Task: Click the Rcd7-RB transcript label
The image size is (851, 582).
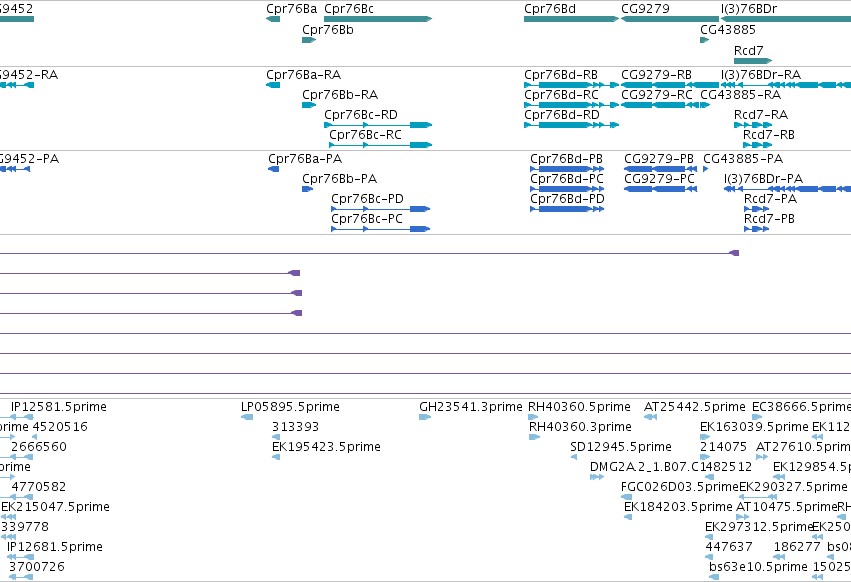Action: click(769, 135)
